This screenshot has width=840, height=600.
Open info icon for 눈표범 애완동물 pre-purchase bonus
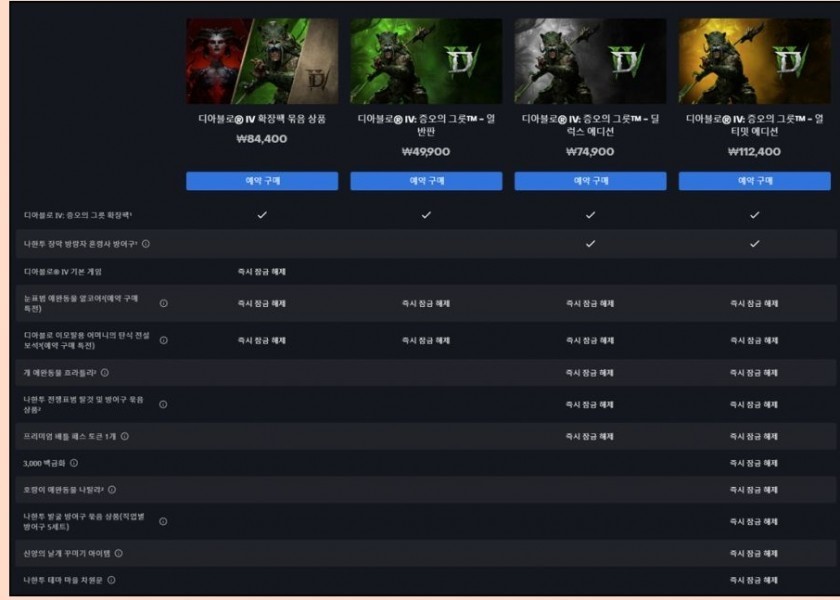click(163, 303)
